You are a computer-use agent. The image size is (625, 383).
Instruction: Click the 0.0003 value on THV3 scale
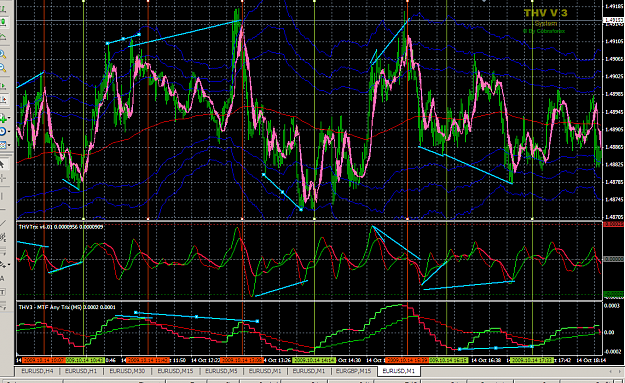pyautogui.click(x=612, y=306)
